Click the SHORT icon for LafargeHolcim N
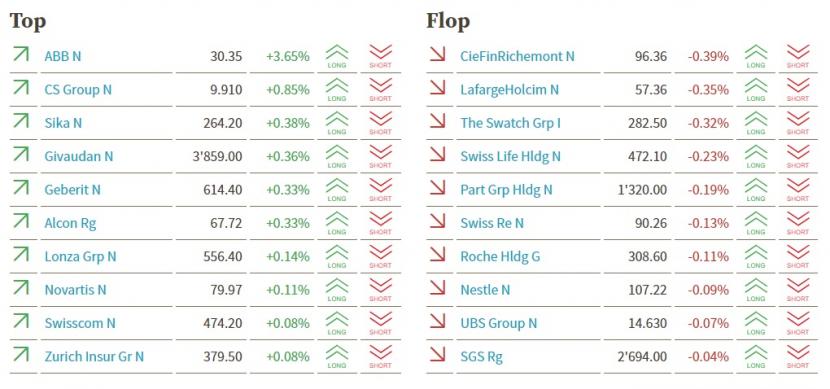 (x=798, y=89)
